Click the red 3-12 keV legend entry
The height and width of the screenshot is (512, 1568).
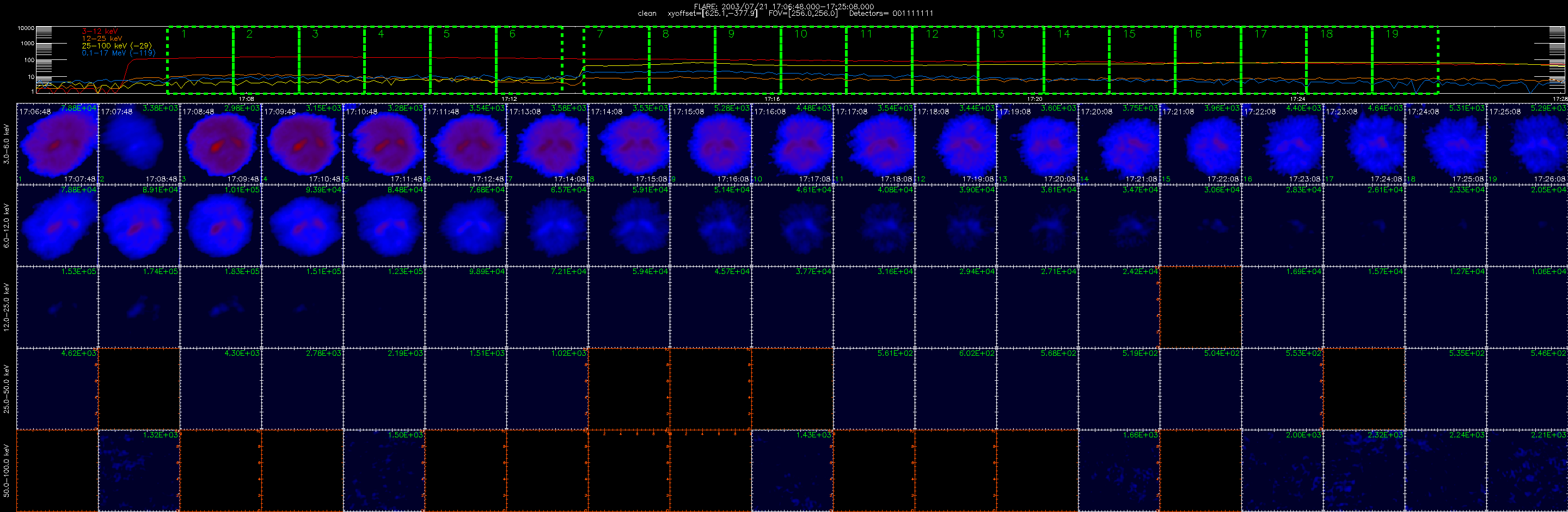pyautogui.click(x=100, y=31)
